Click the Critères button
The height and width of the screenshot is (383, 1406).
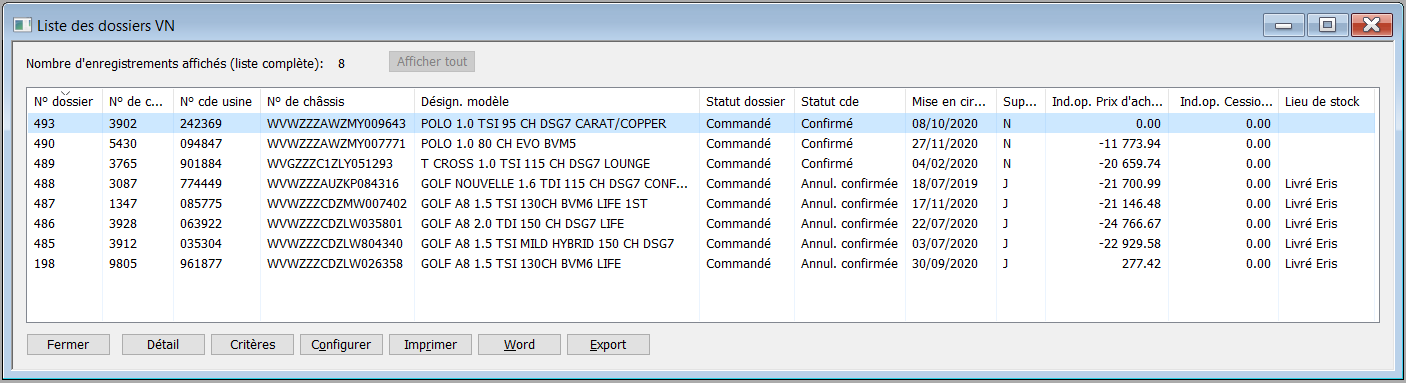tap(252, 344)
